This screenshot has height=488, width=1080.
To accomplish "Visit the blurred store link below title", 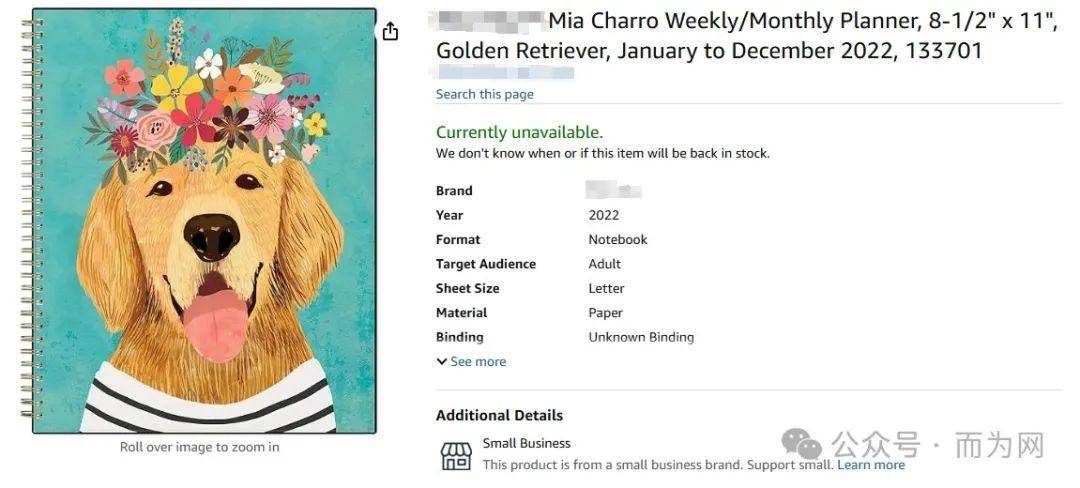I will (x=505, y=72).
